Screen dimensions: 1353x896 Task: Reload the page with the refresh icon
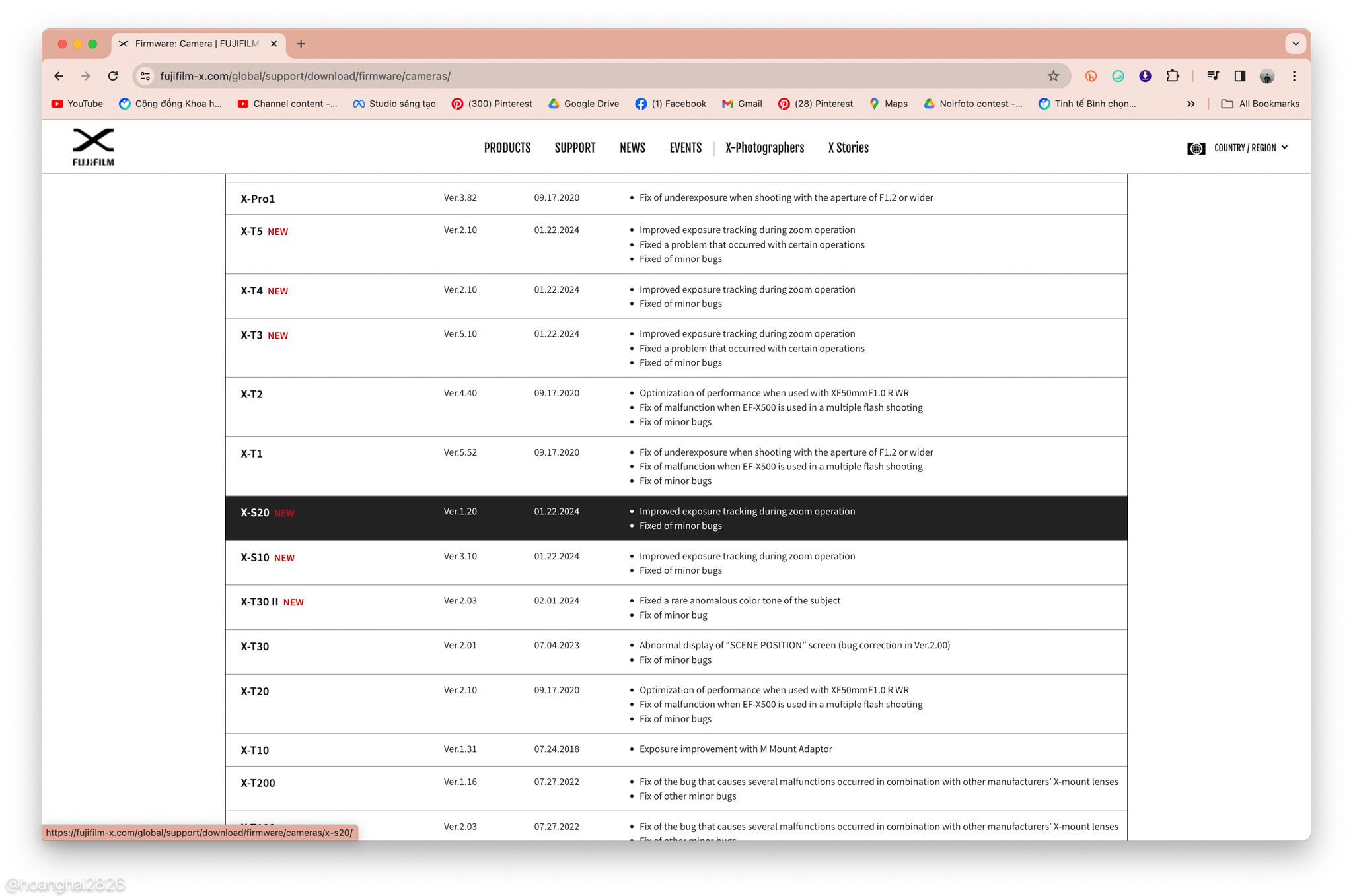coord(113,76)
